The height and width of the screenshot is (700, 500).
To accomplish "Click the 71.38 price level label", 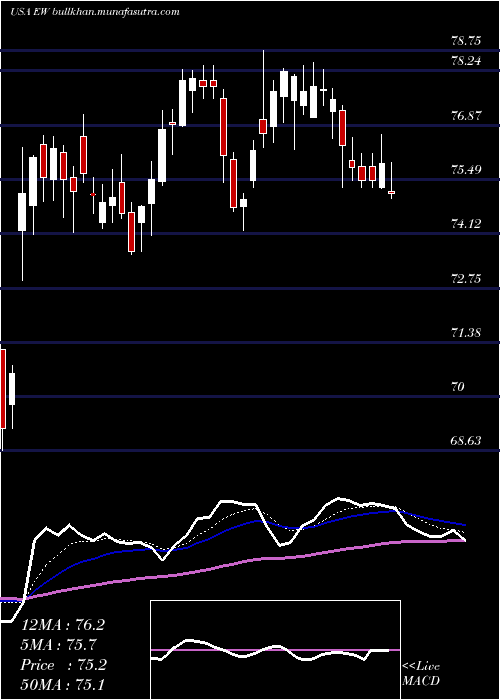I will tap(467, 333).
